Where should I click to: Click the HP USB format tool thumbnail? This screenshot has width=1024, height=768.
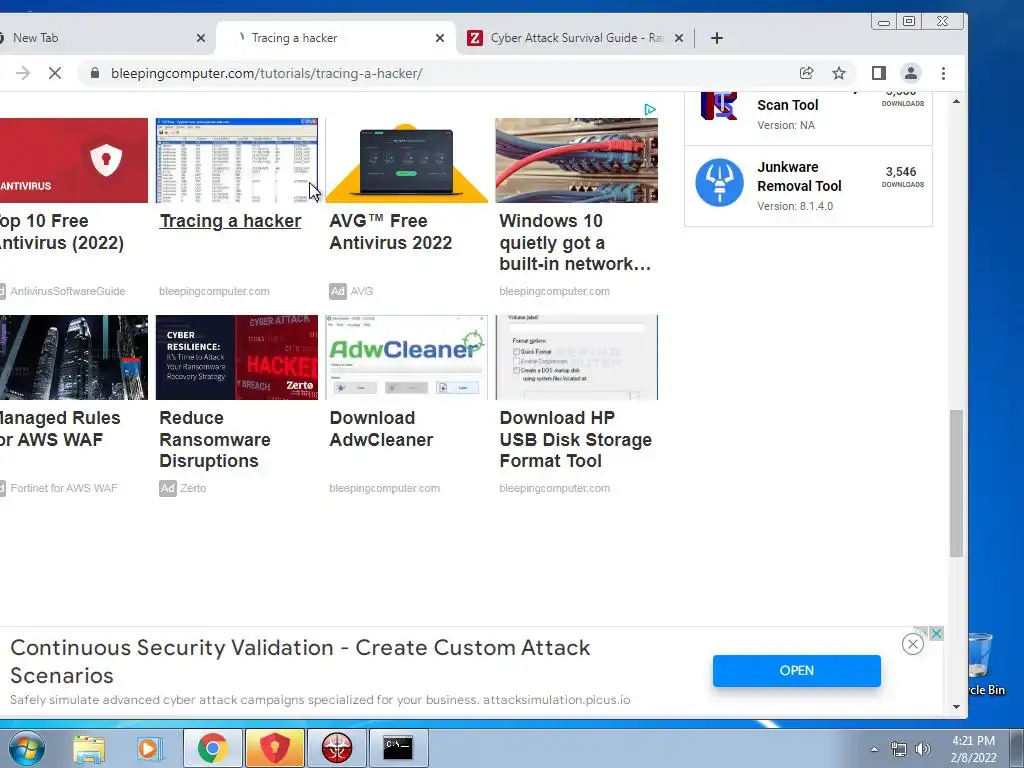[576, 357]
